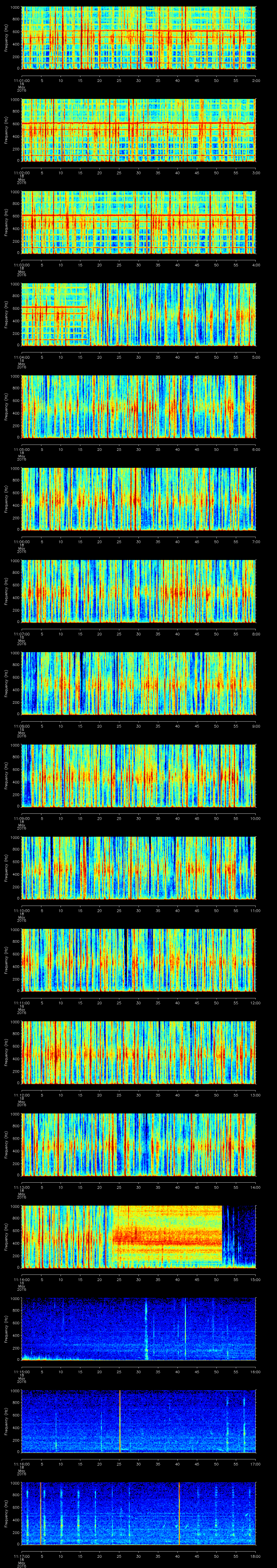
Task: Select the '11:03:00' time axis label
Action: [22, 265]
